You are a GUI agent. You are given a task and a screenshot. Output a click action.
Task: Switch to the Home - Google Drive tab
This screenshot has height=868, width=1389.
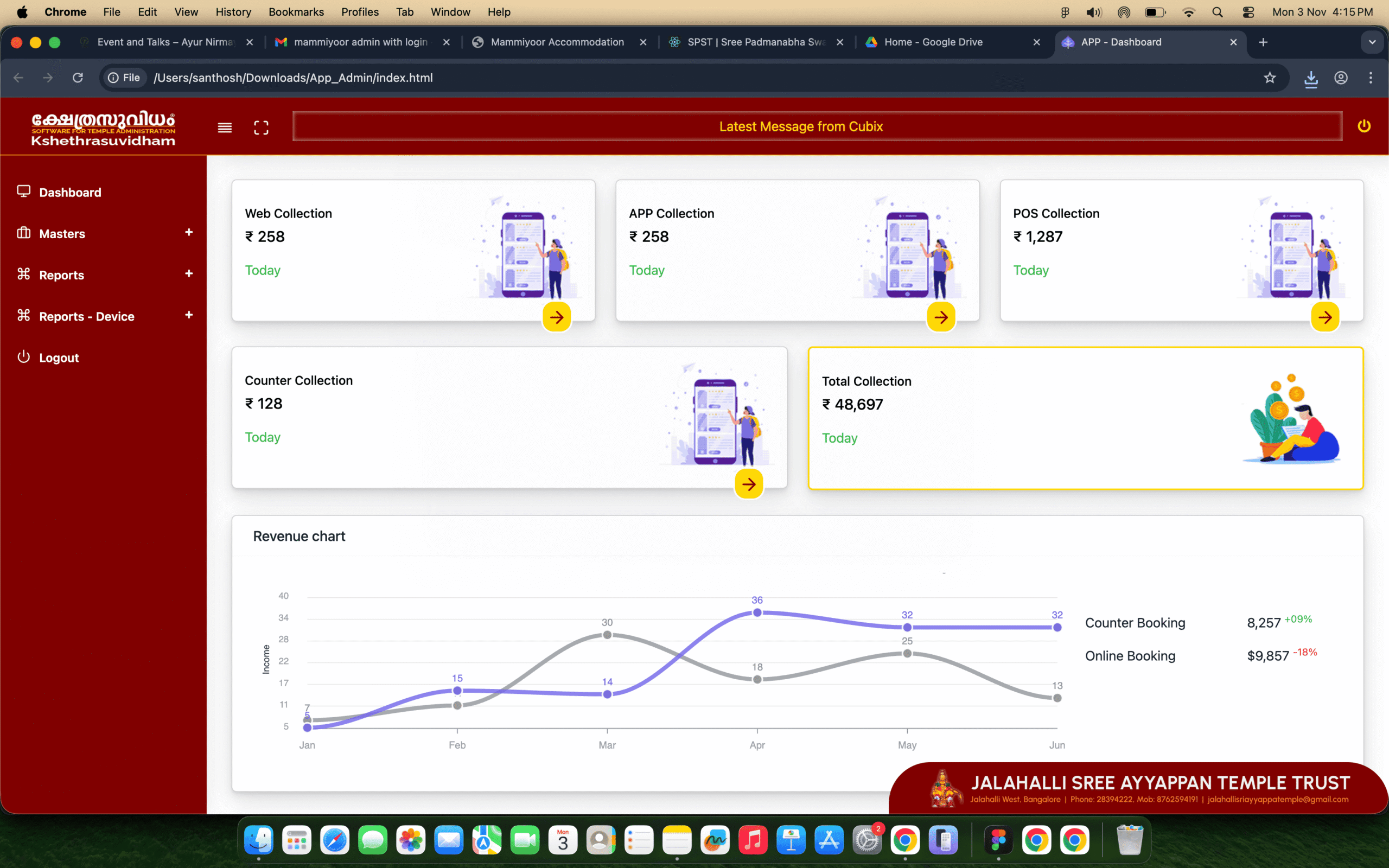pyautogui.click(x=933, y=42)
